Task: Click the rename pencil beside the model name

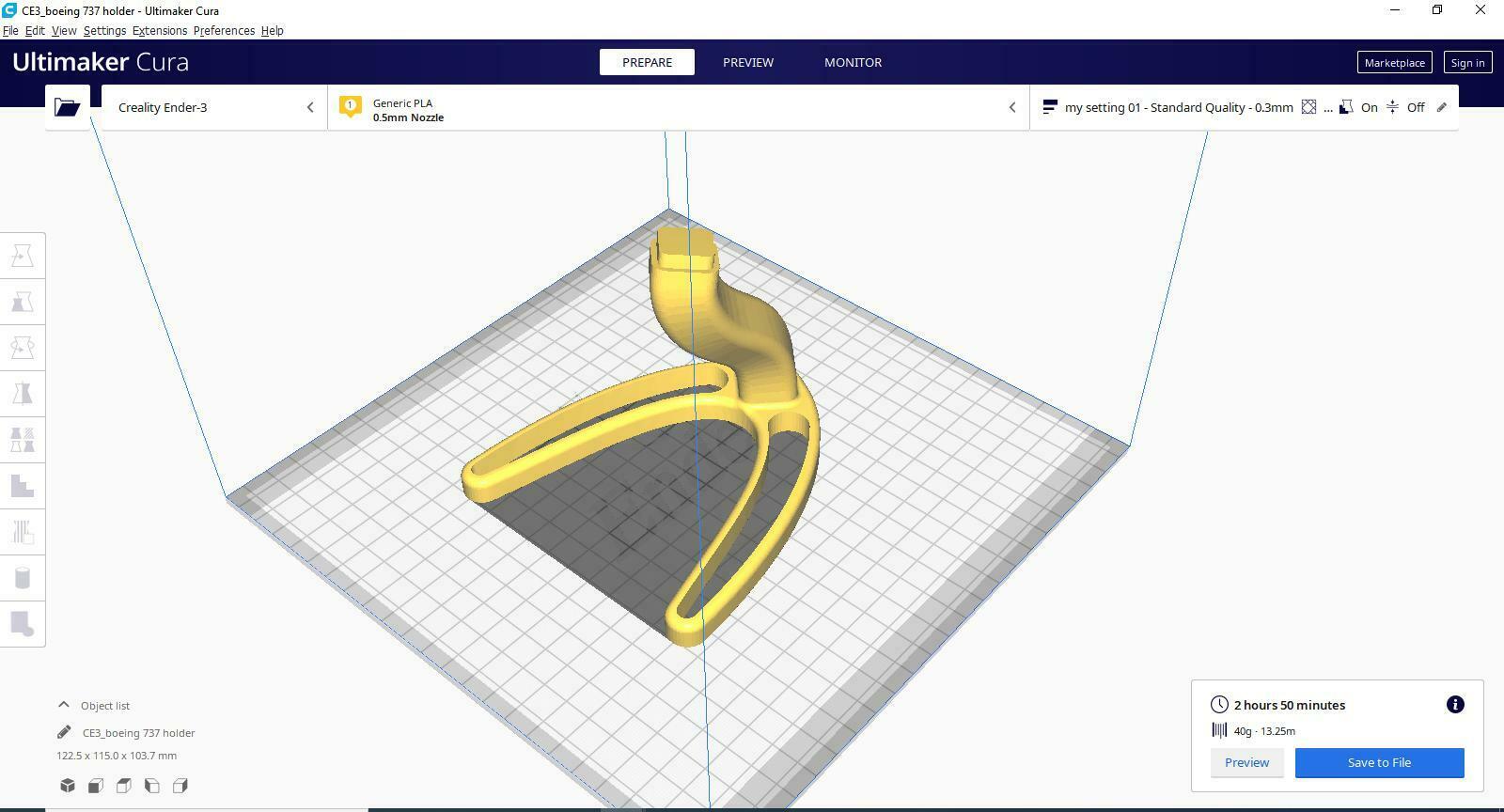Action: pos(64,732)
